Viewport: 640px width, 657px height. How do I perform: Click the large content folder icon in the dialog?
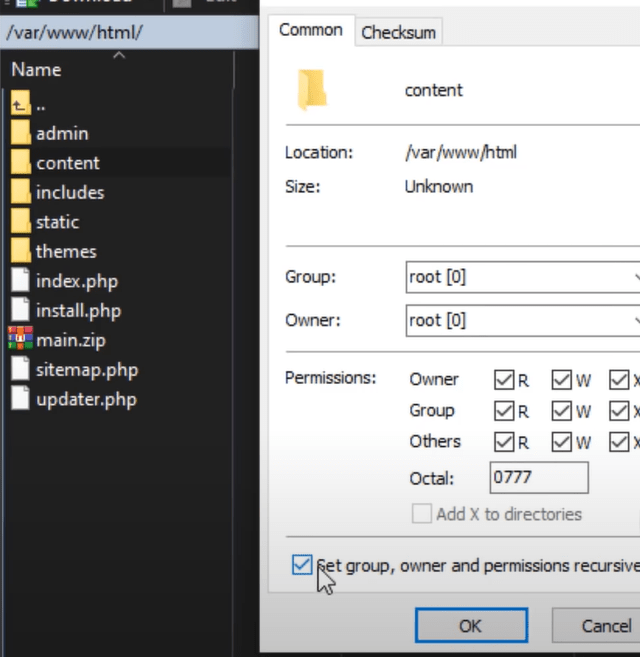(312, 90)
